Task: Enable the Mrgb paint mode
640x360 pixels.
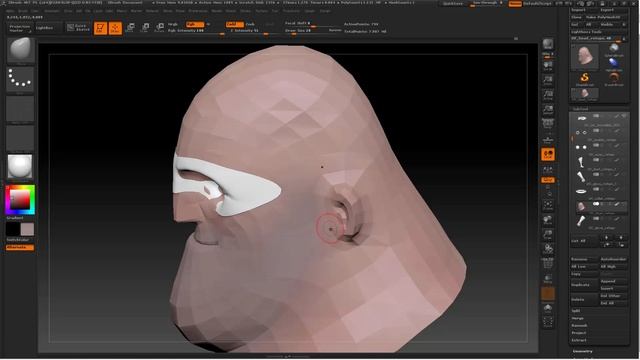Action: point(173,24)
